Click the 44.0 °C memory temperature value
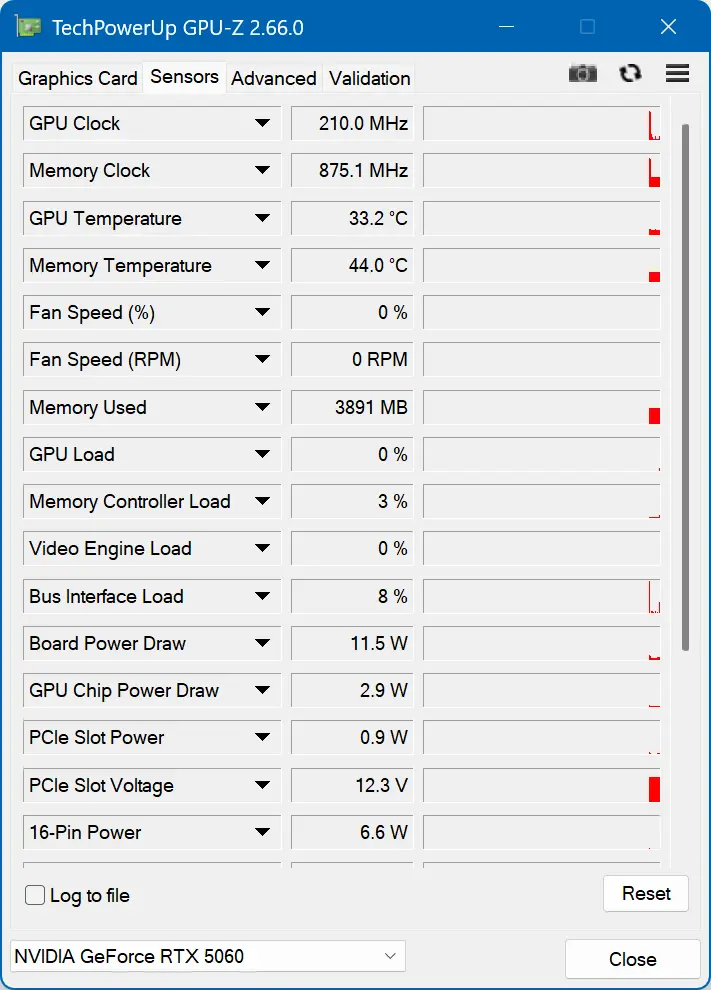The height and width of the screenshot is (990, 711). [x=352, y=265]
